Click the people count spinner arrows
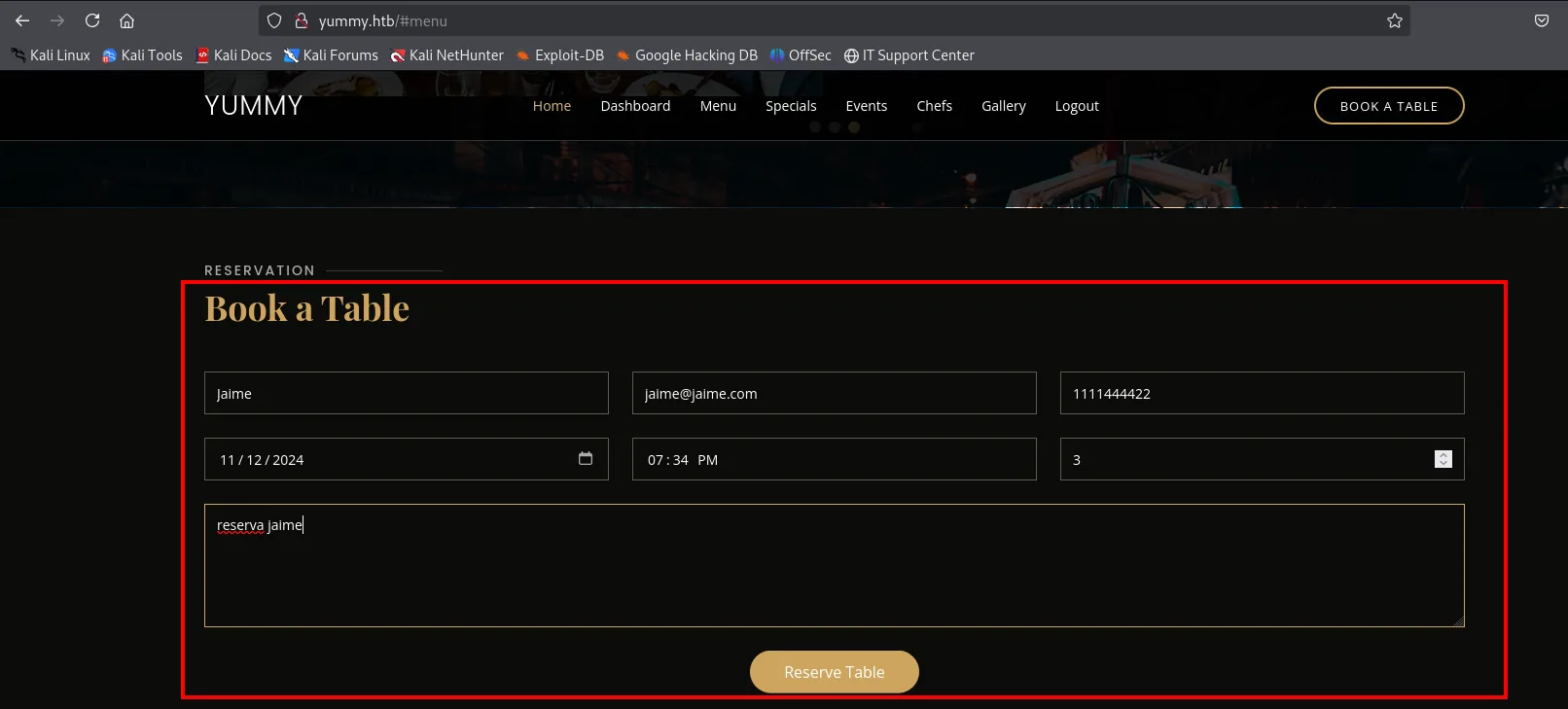The height and width of the screenshot is (709, 1568). pyautogui.click(x=1443, y=459)
